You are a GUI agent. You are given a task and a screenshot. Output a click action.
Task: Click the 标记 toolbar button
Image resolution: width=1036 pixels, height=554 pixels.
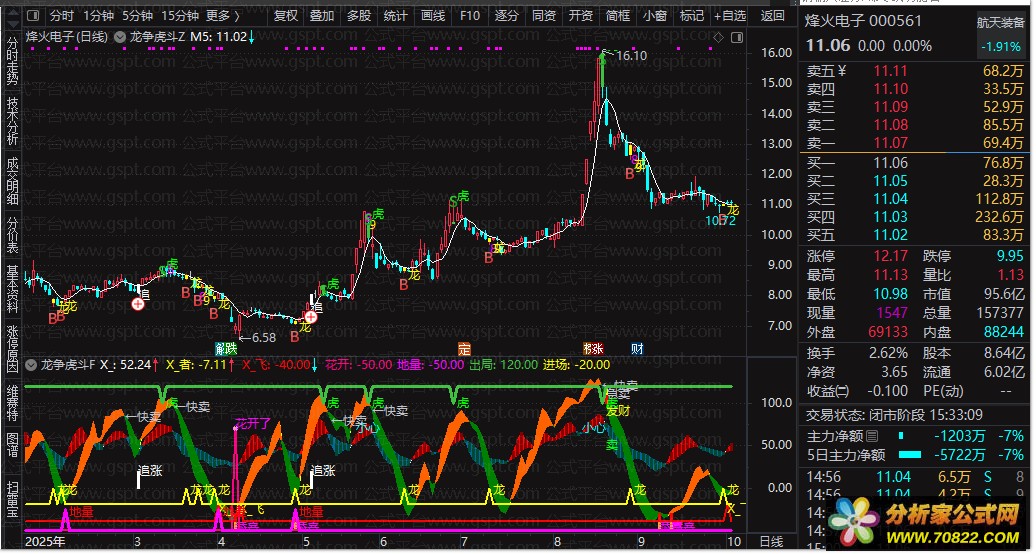(x=691, y=15)
